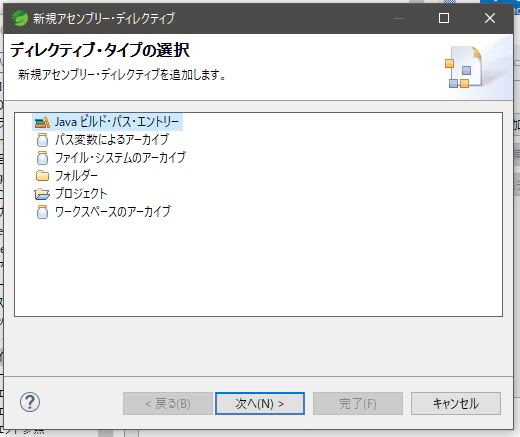Click the green Spring leaf title bar icon
520x437 pixels.
click(20, 18)
